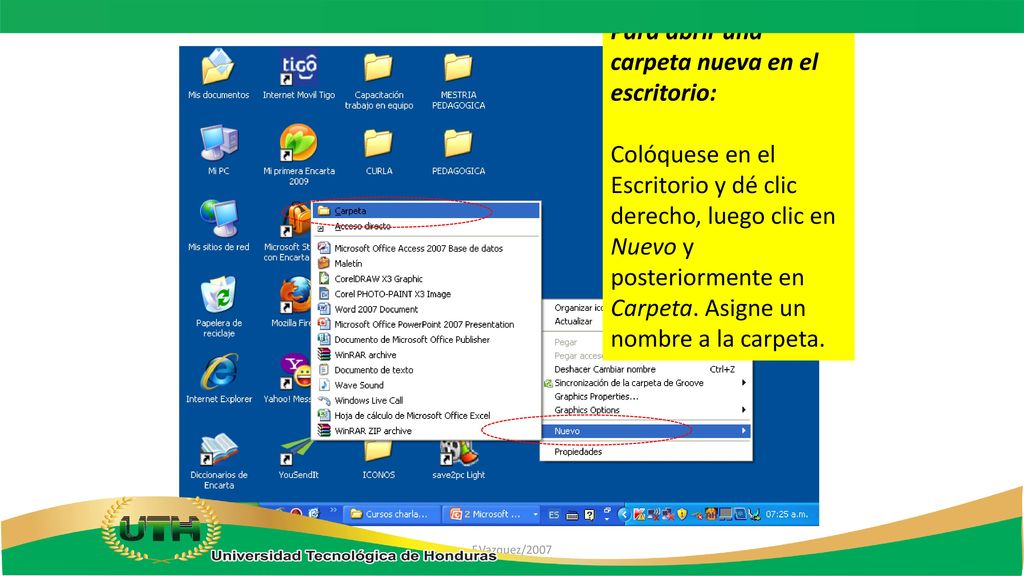Launch Mozilla Firefox desktop shortcut
This screenshot has height=576, width=1024.
coord(291,302)
